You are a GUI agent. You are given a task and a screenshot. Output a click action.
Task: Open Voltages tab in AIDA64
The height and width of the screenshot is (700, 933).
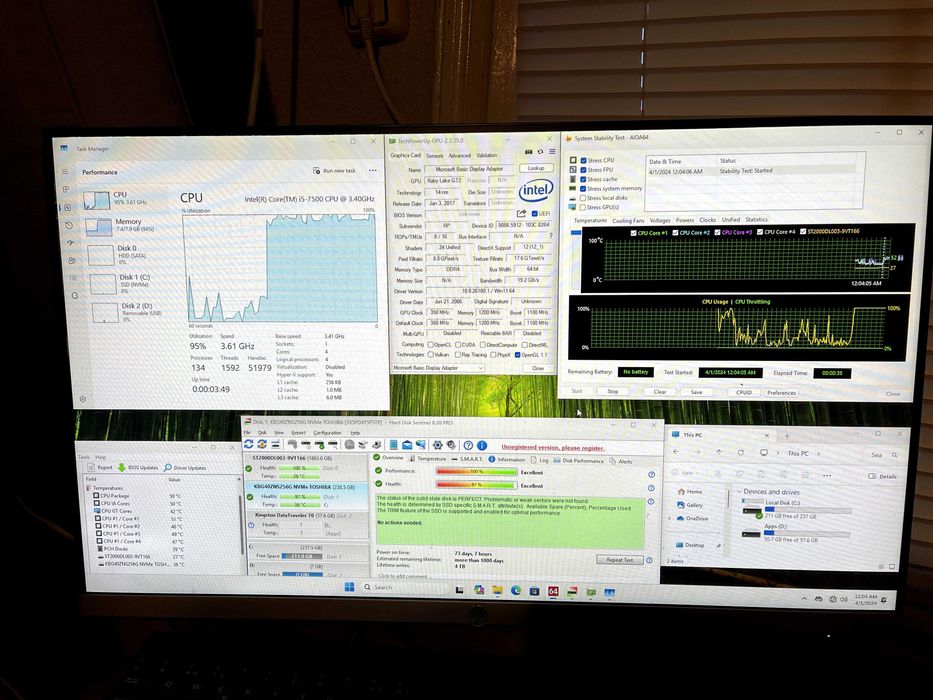click(660, 220)
